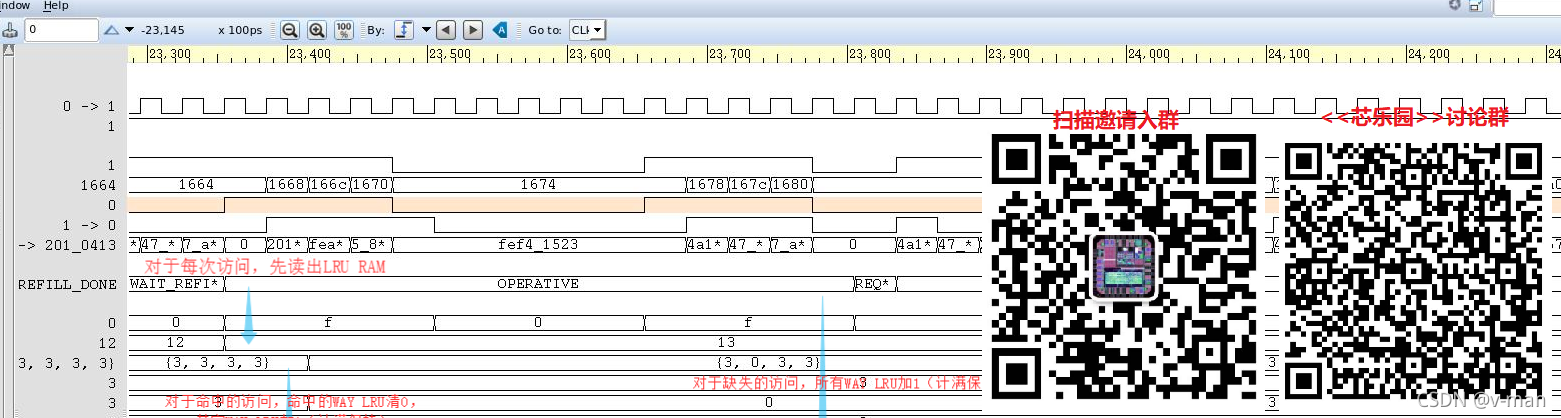The width and height of the screenshot is (1561, 418).
Task: Click the 1674 address waveform segment
Action: [538, 185]
